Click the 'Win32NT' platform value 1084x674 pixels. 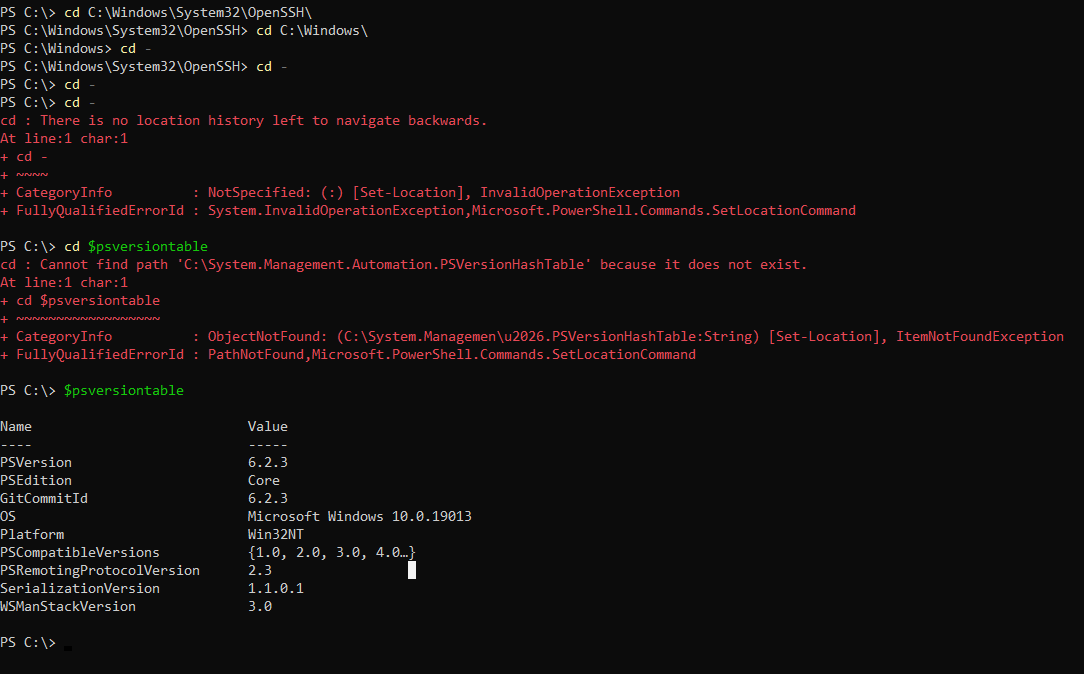tap(275, 534)
